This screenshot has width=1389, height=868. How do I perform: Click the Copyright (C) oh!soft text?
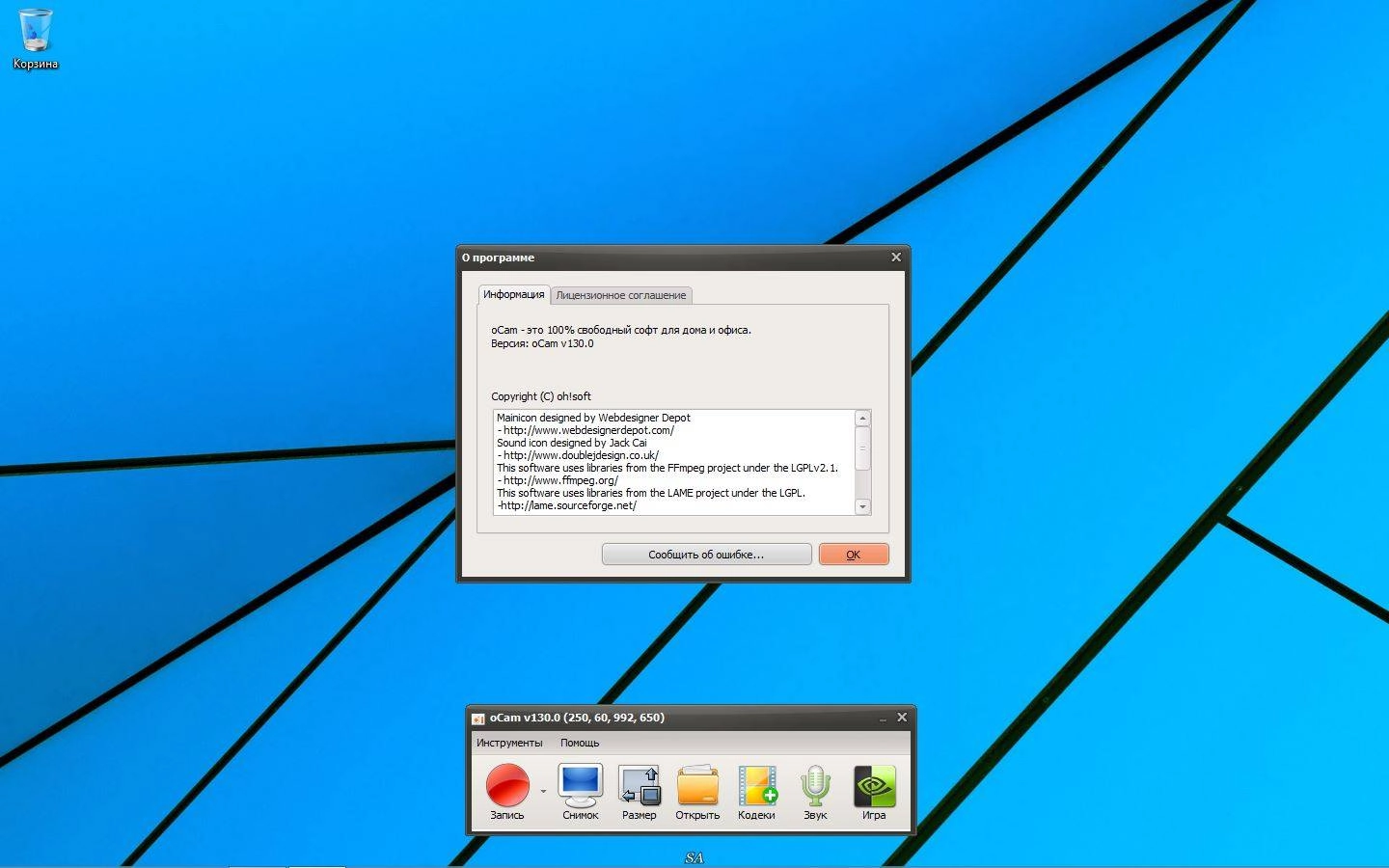coord(541,396)
